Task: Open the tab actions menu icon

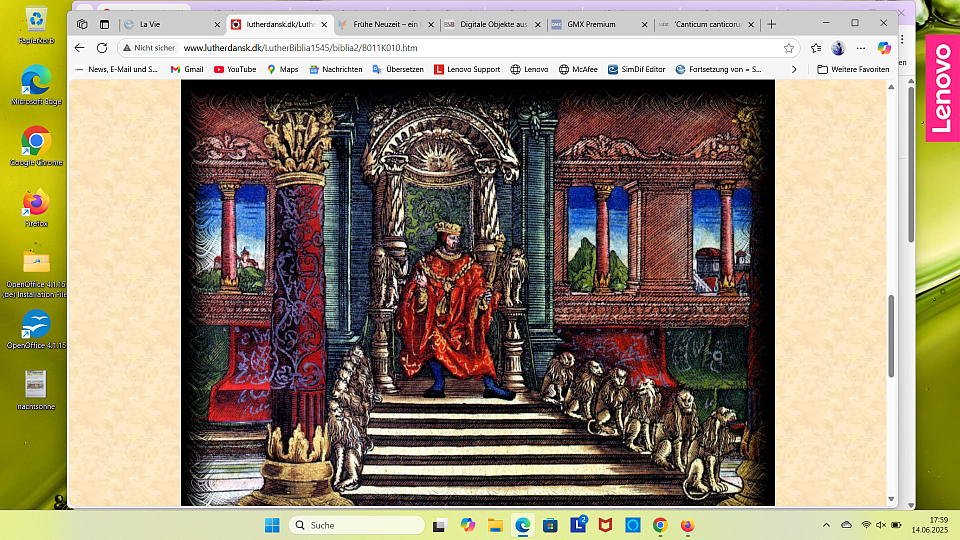Action: point(105,24)
